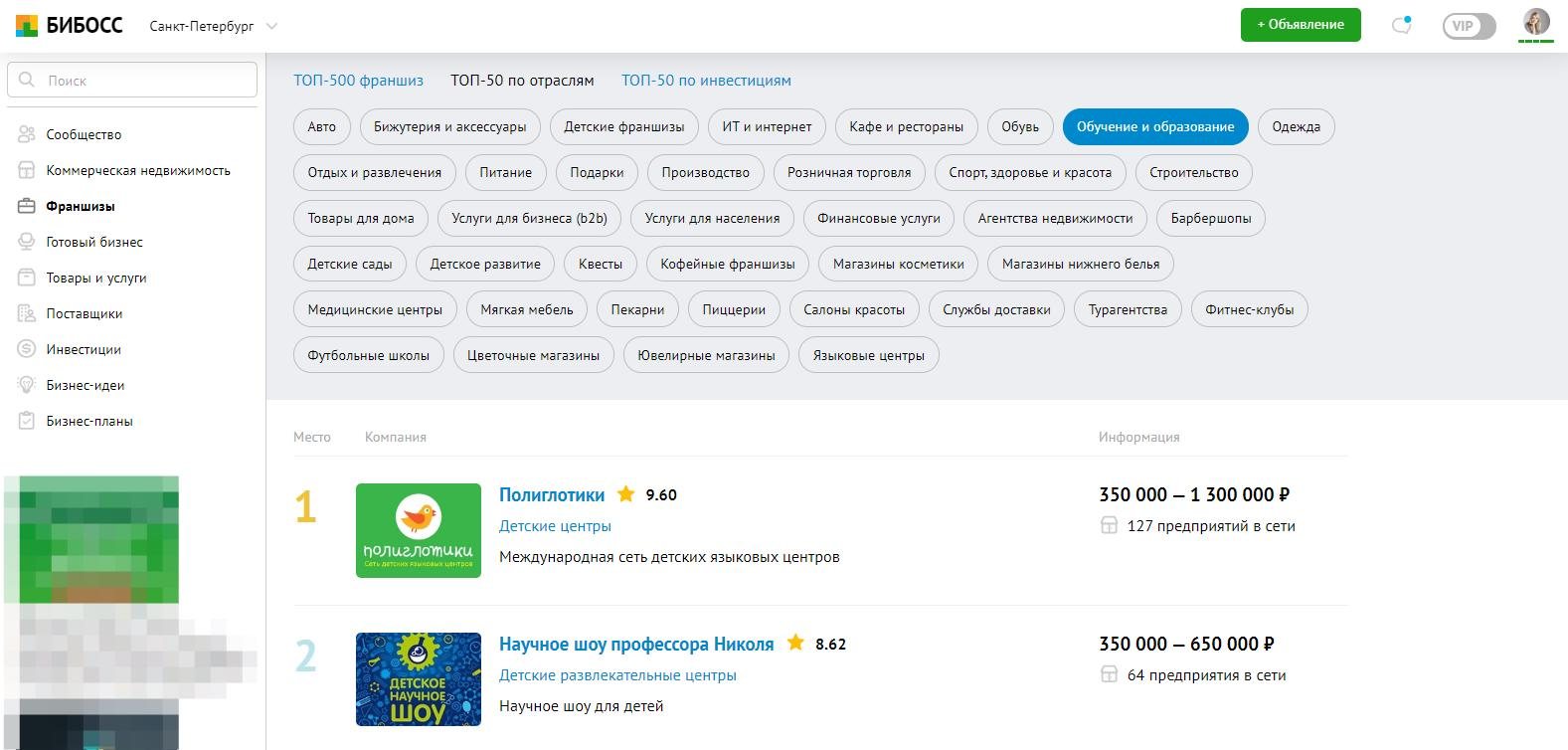Screen dimensions: 1568x750
Task: Click the Готовый бизнес icon
Action: [x=27, y=242]
